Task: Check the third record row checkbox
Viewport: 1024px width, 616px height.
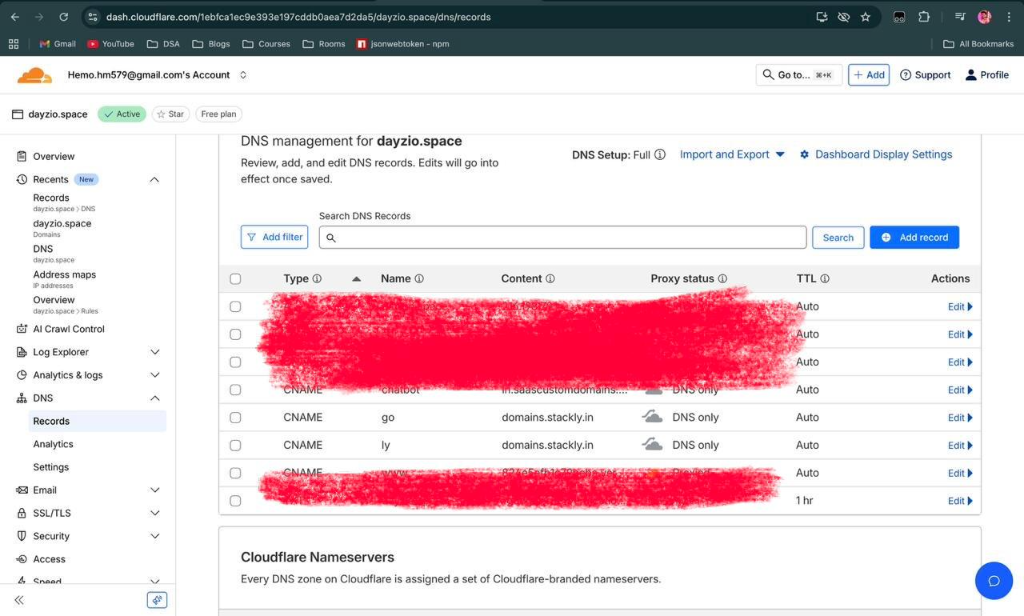Action: [x=235, y=362]
